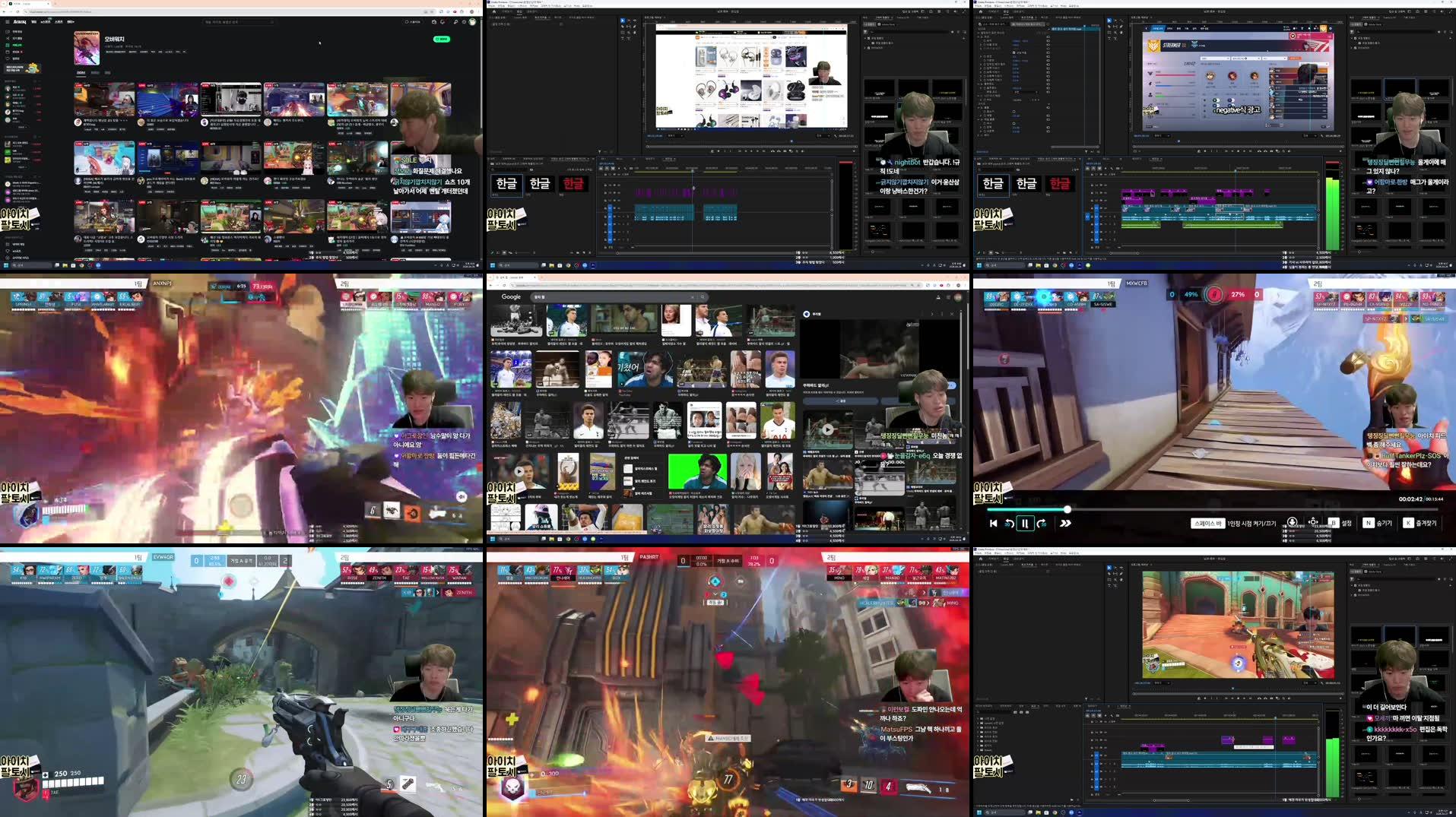Click the replay progress bar knob
Viewport: 1456px width, 817px height.
coord(1067,509)
